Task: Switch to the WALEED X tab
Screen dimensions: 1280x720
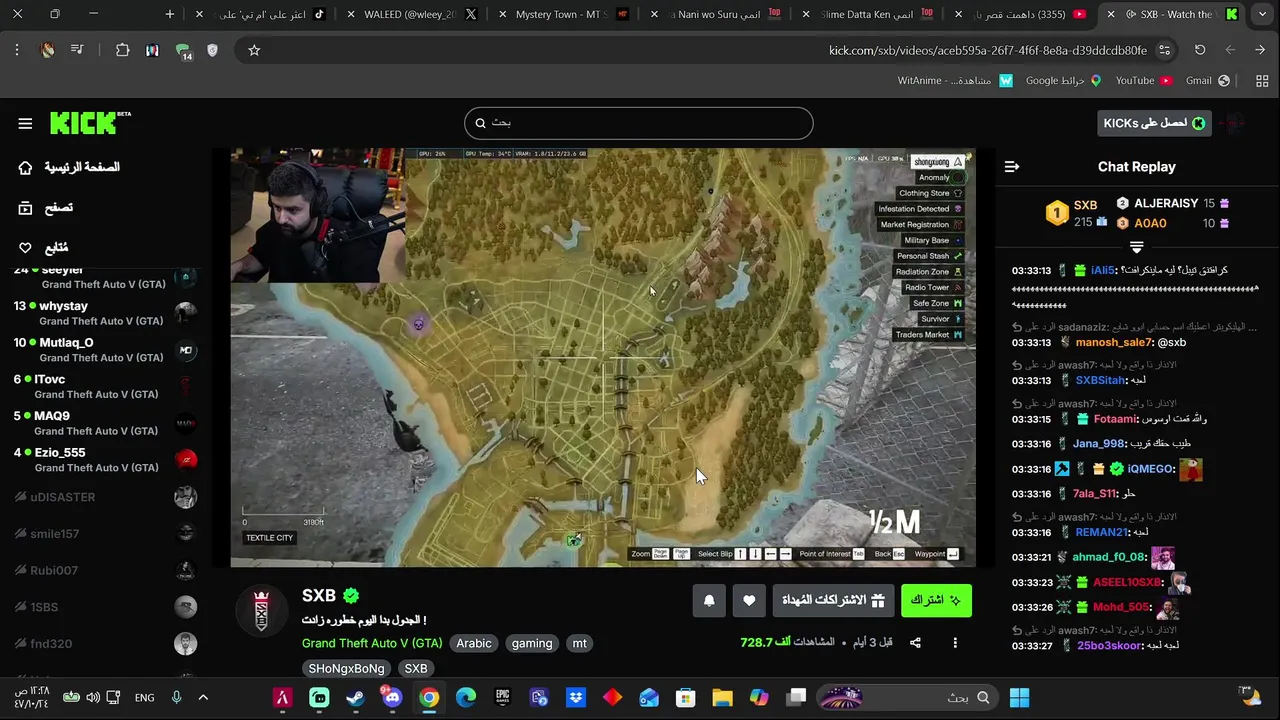Action: point(410,14)
